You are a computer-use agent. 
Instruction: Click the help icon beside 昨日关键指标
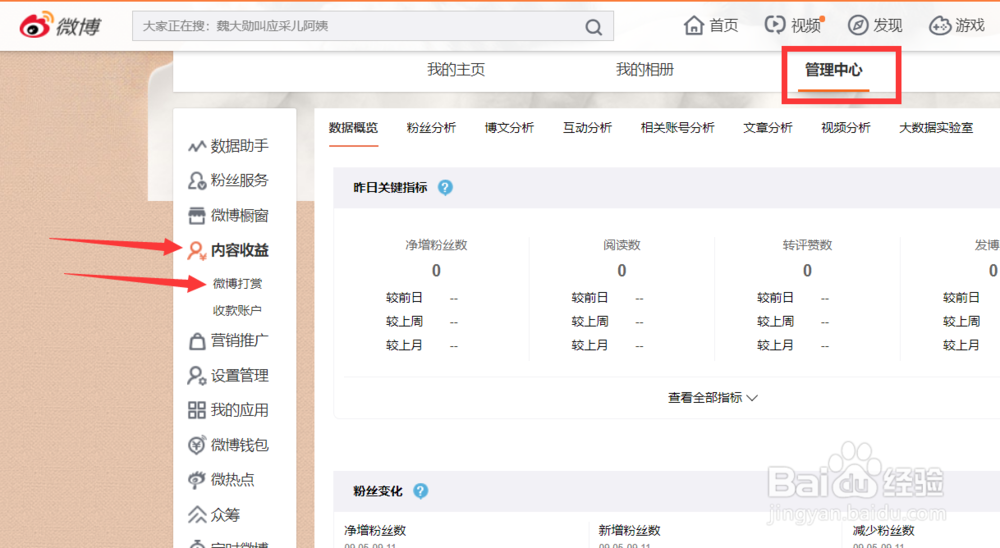click(445, 188)
